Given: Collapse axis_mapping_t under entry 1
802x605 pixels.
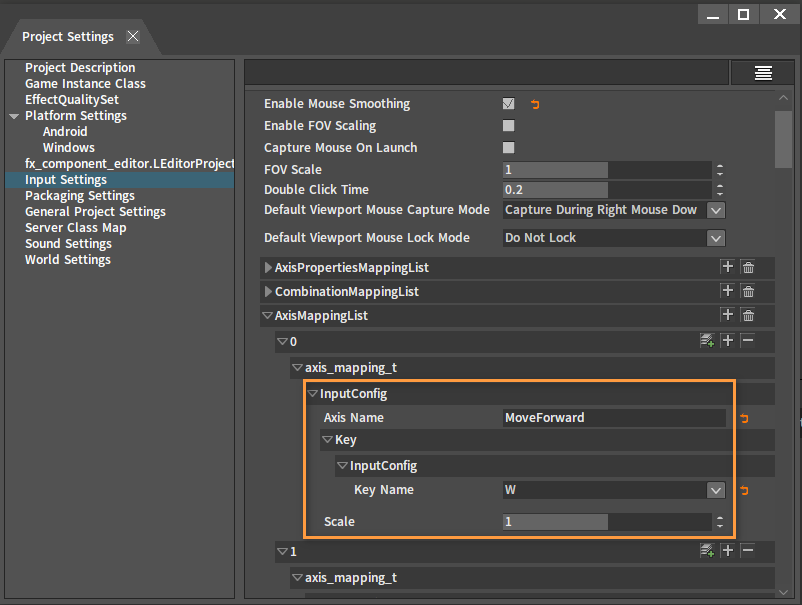Looking at the screenshot, I should coord(297,578).
